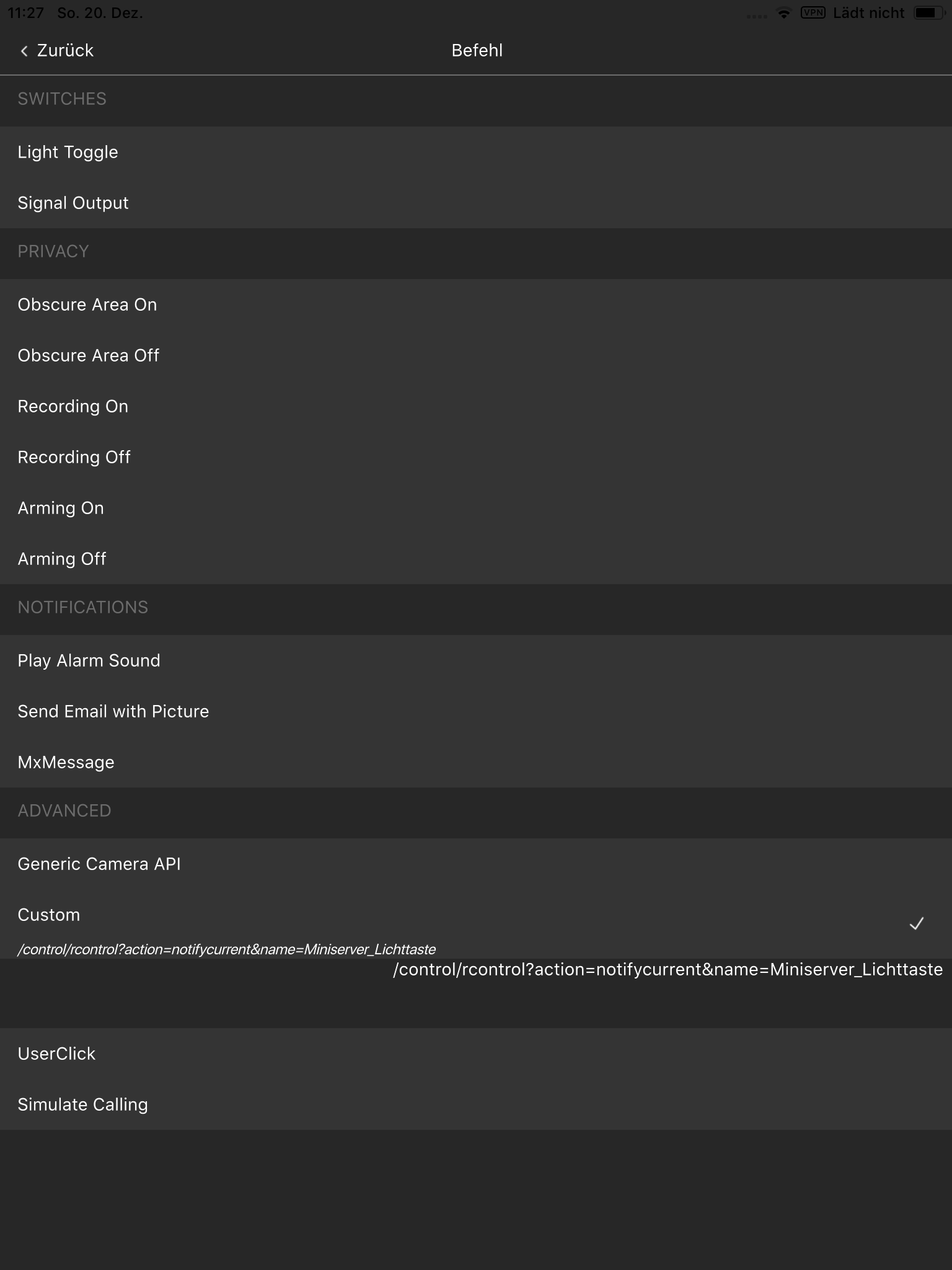Select the Light Toggle command

(68, 152)
